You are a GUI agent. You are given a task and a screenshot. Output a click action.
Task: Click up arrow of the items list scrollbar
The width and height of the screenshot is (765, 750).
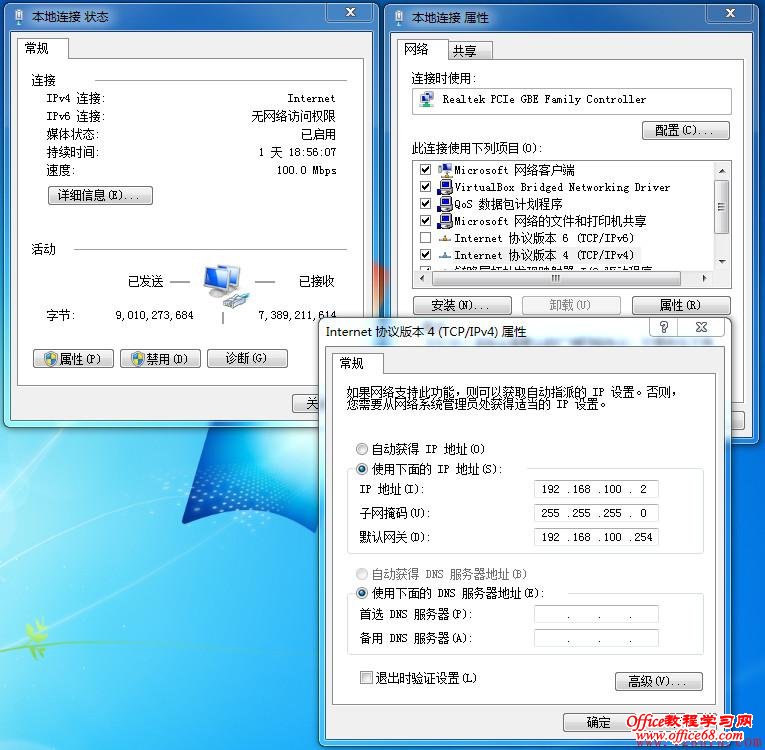723,171
